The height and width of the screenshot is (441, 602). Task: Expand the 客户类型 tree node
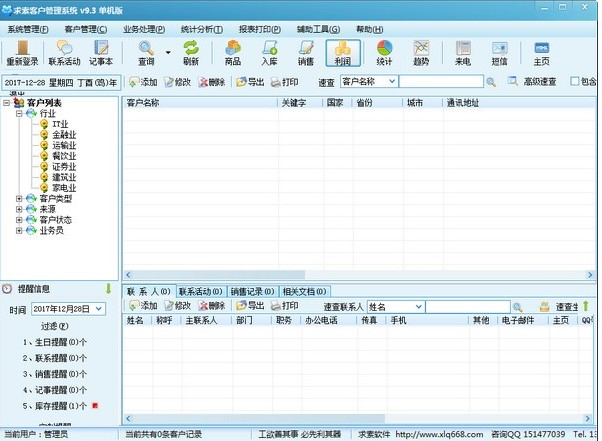(19, 198)
